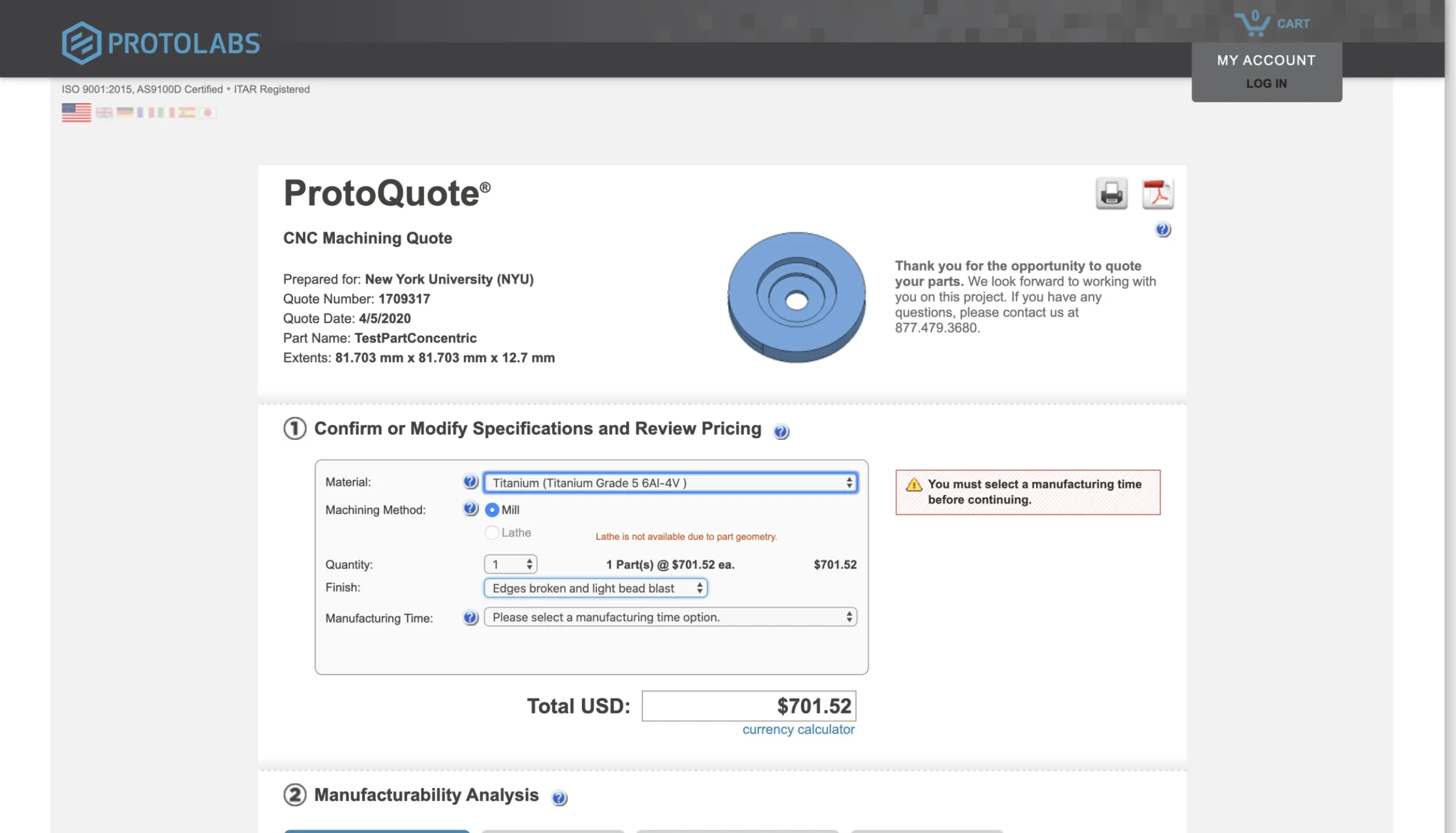Select the United States flag
The image size is (1456, 833).
(x=76, y=112)
